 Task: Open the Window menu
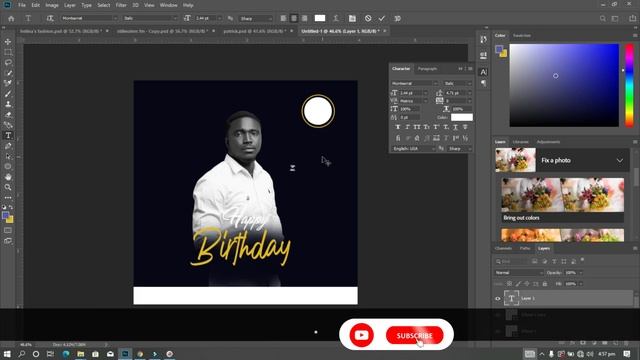[x=169, y=5]
